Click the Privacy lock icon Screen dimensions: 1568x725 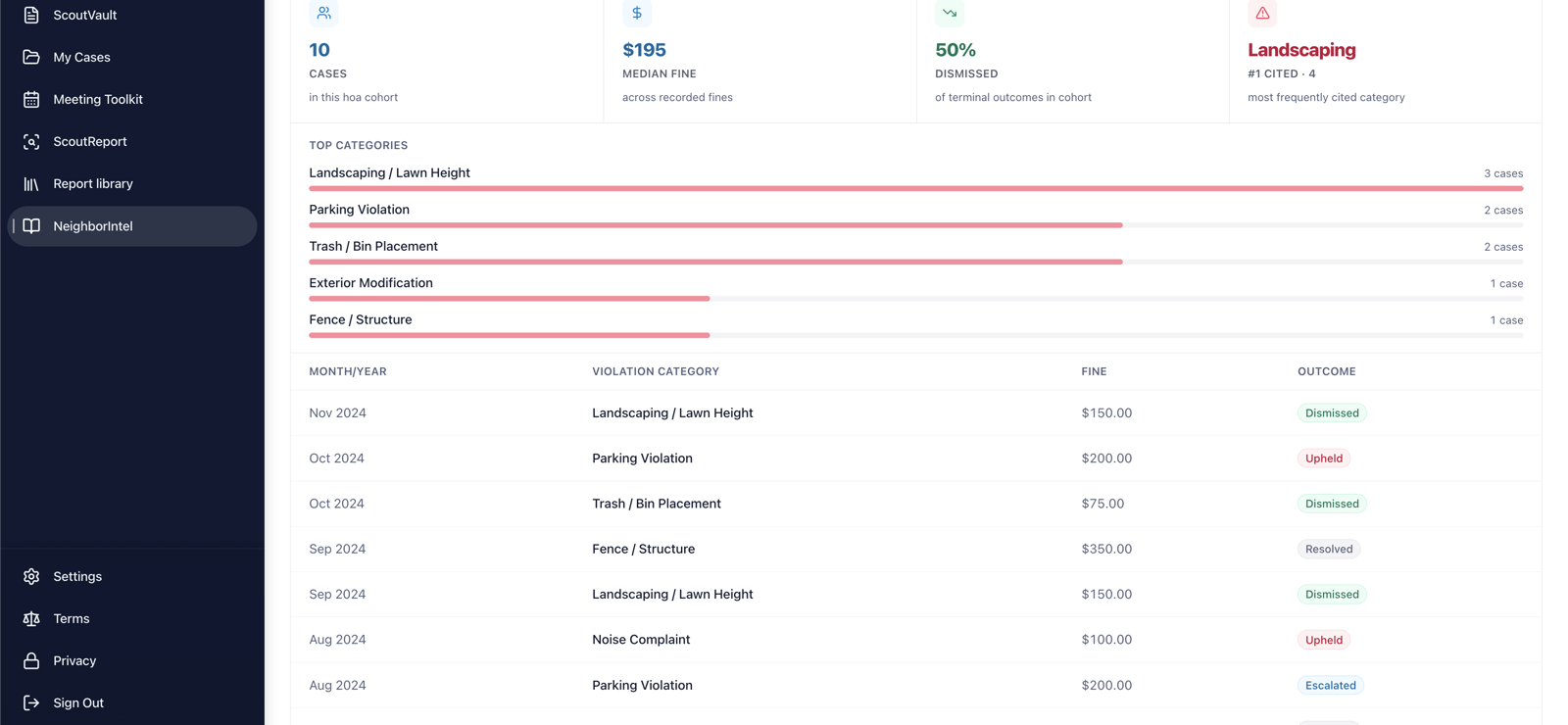[31, 660]
